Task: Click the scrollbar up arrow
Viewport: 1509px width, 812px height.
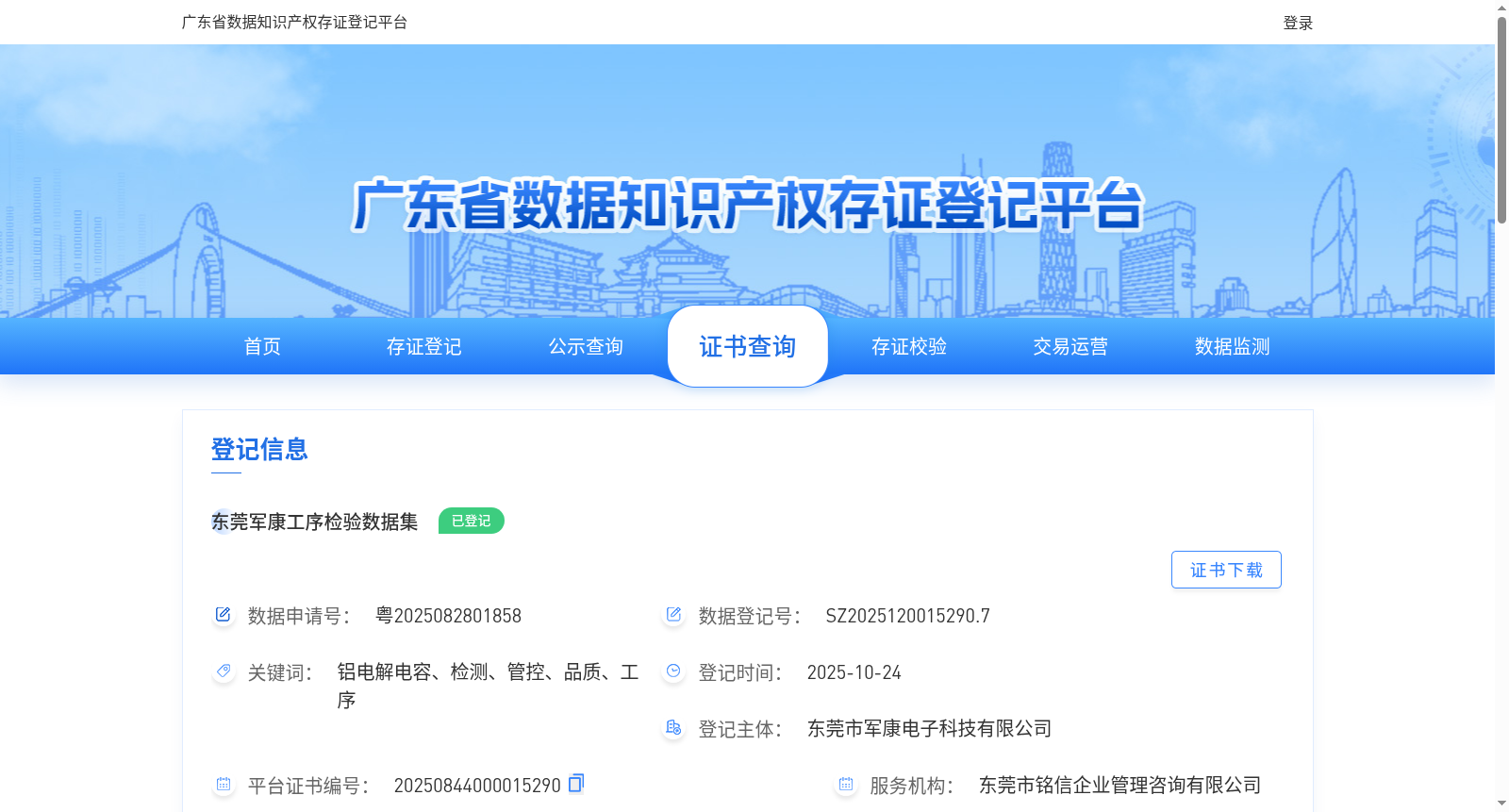Action: pos(1501,8)
